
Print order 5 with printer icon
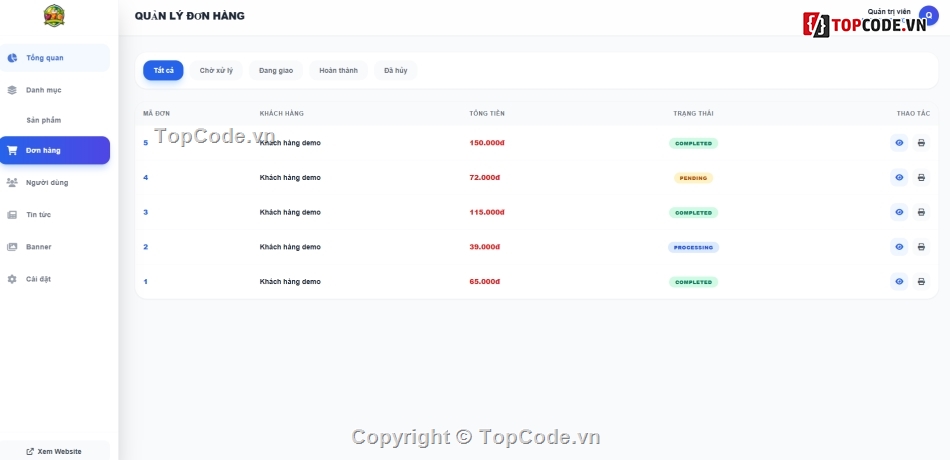[921, 143]
